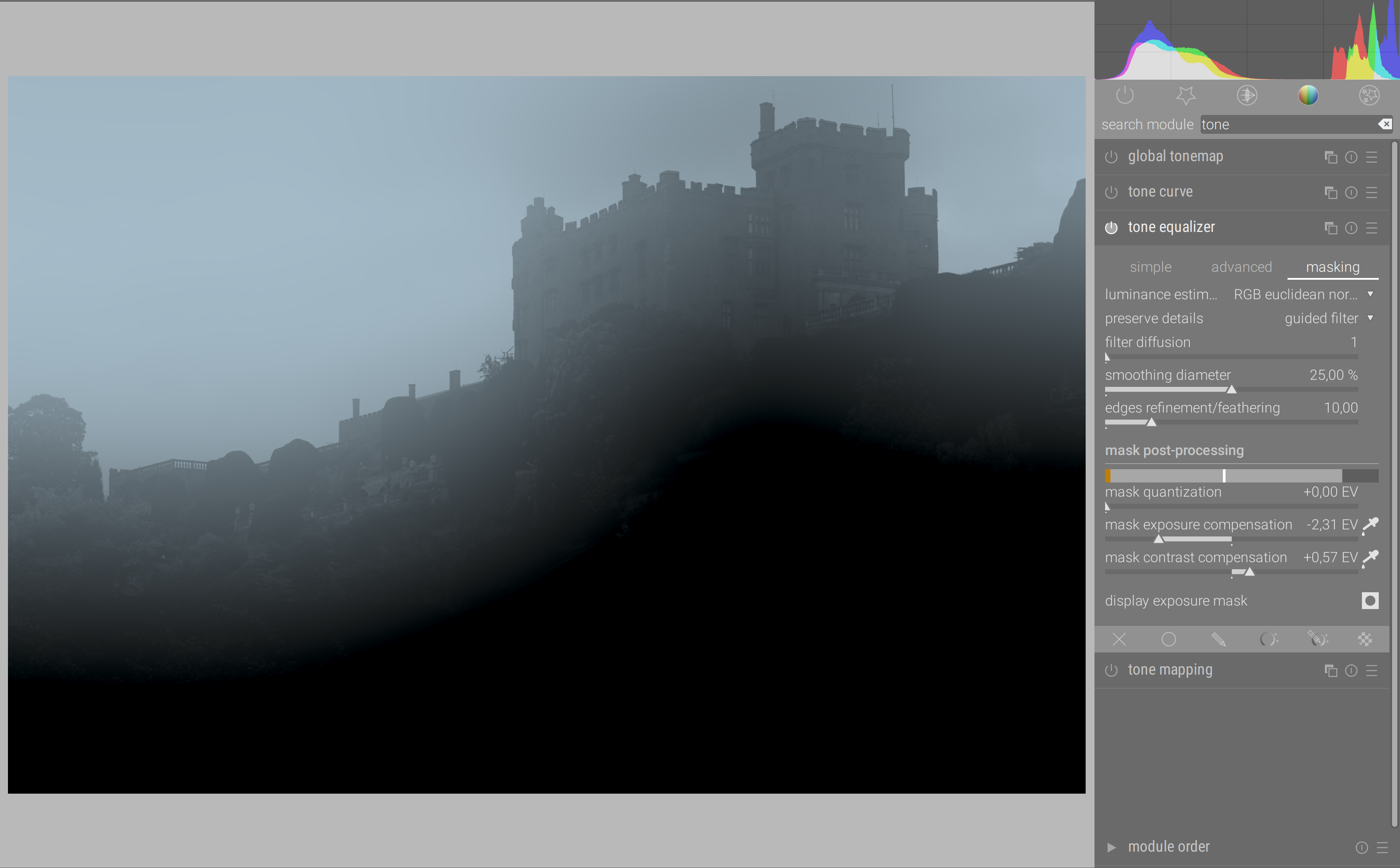Pick mask contrast compensation with eyedropper
Viewport: 1400px width, 868px height.
(1371, 557)
